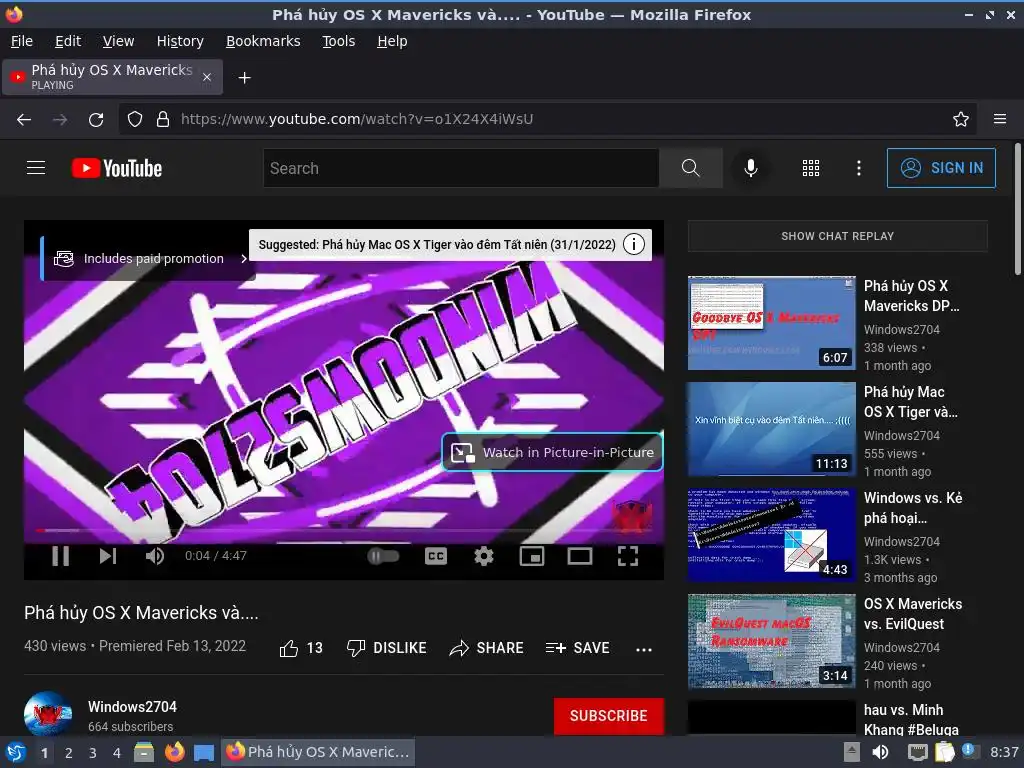Open YouTube apps grid
Viewport: 1024px width, 768px height.
pyautogui.click(x=810, y=168)
